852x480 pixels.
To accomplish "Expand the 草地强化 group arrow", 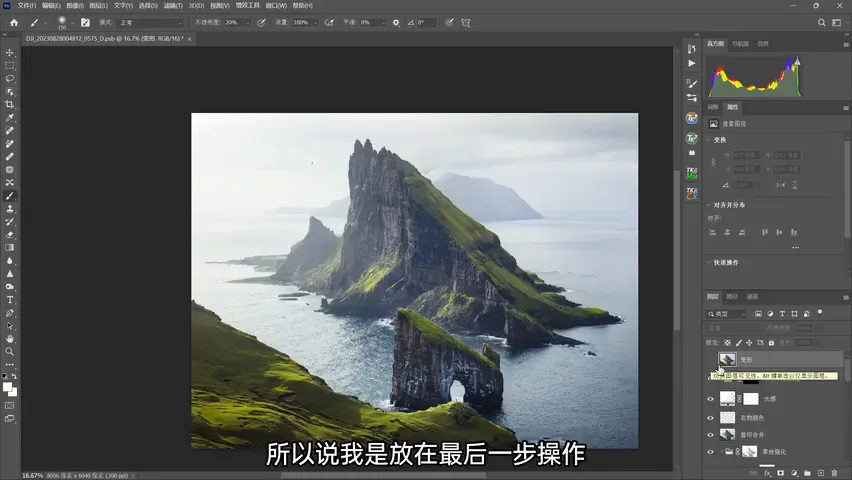I will click(722, 452).
